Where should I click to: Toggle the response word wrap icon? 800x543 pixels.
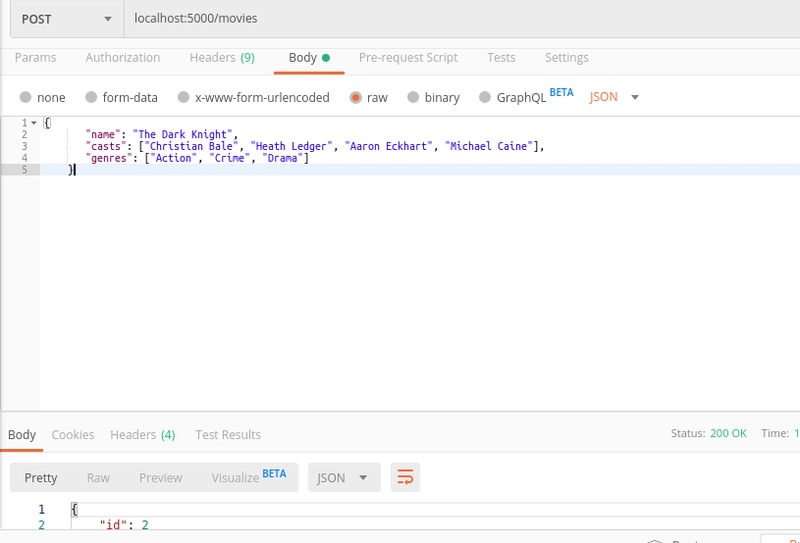[405, 478]
